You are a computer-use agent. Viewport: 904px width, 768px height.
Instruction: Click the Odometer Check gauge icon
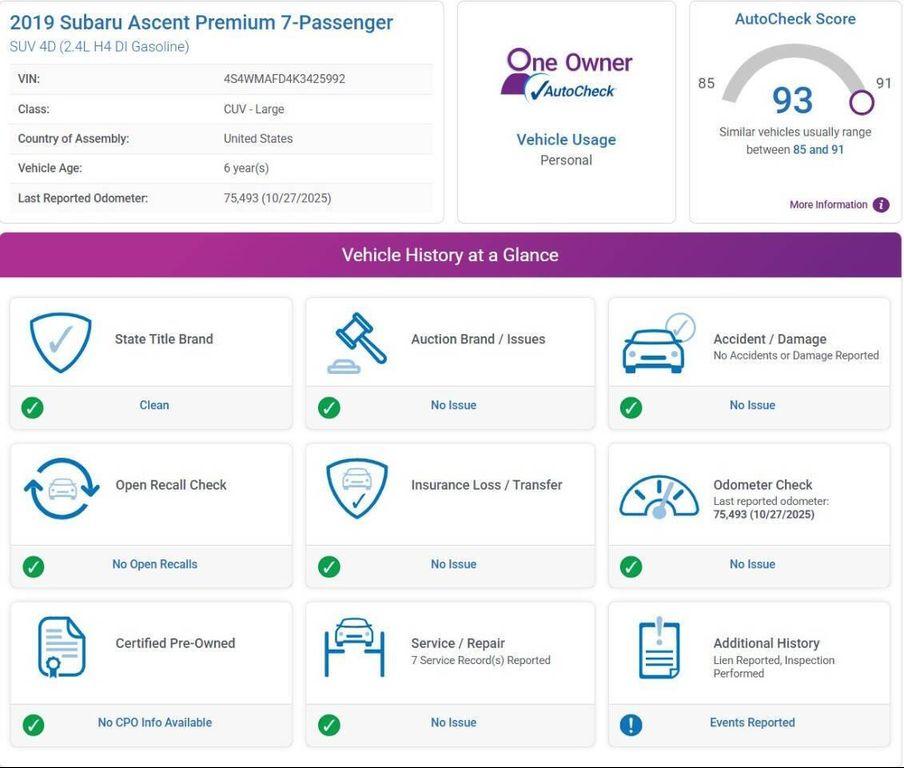(x=658, y=495)
